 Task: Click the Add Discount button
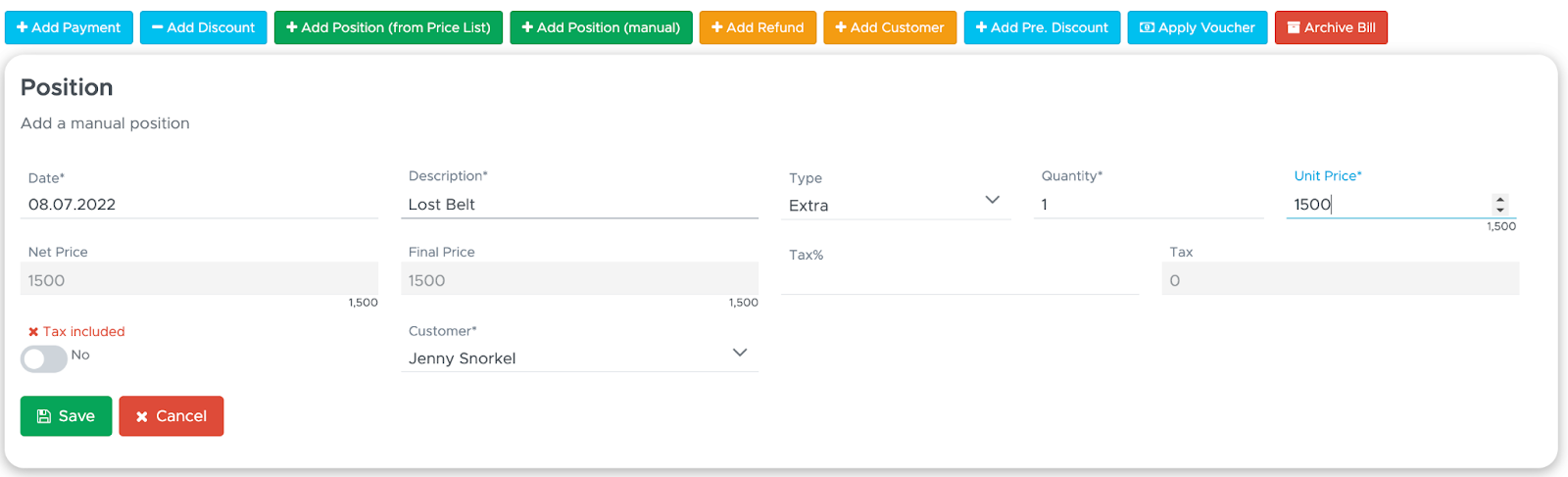tap(203, 27)
